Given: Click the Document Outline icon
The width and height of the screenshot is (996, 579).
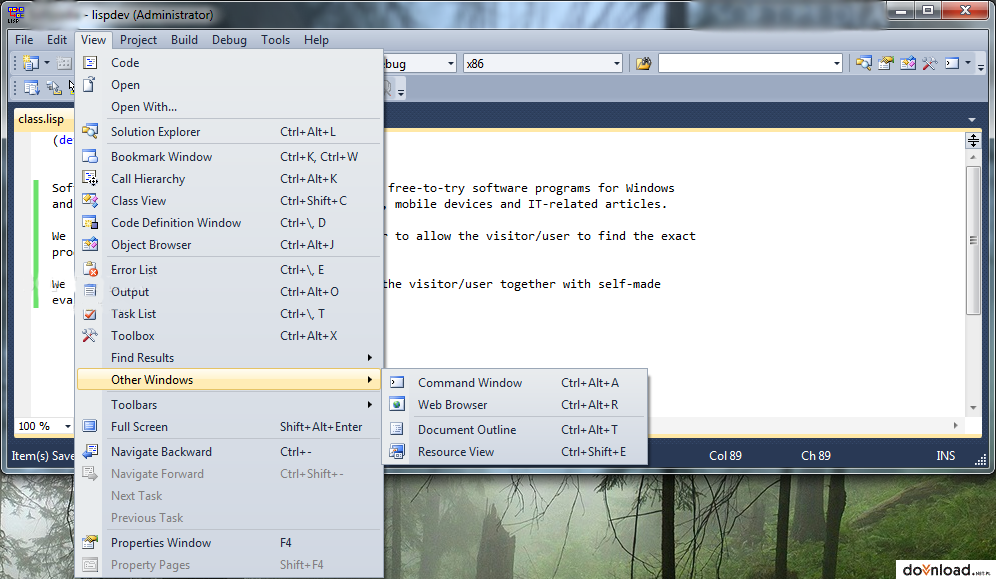Looking at the screenshot, I should tap(397, 429).
